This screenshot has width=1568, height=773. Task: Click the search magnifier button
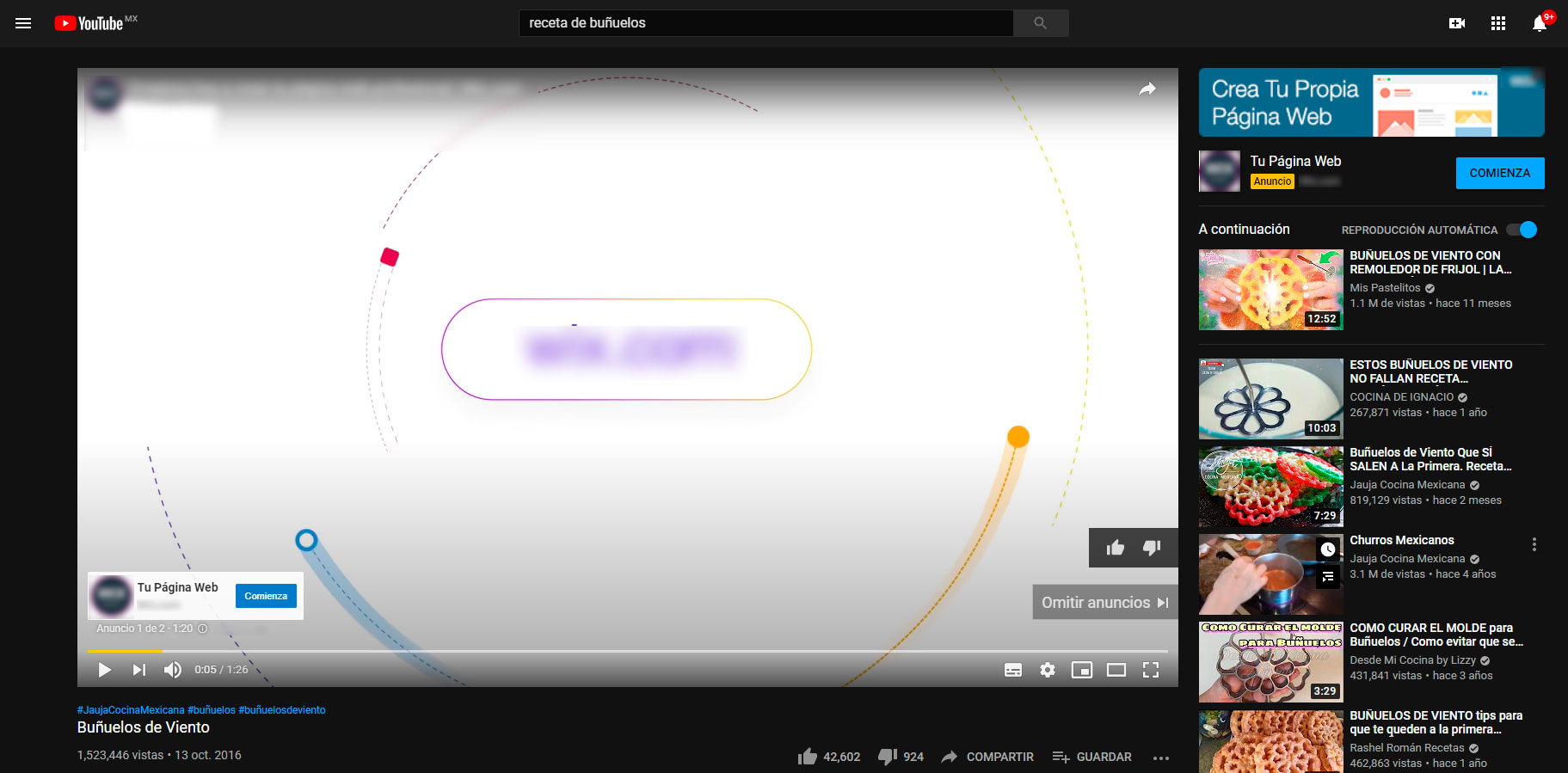[x=1041, y=23]
